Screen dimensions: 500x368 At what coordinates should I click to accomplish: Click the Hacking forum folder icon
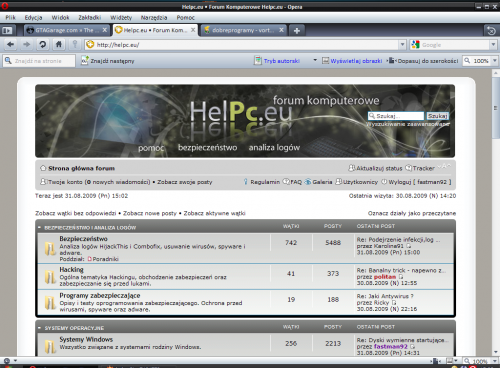[50, 277]
